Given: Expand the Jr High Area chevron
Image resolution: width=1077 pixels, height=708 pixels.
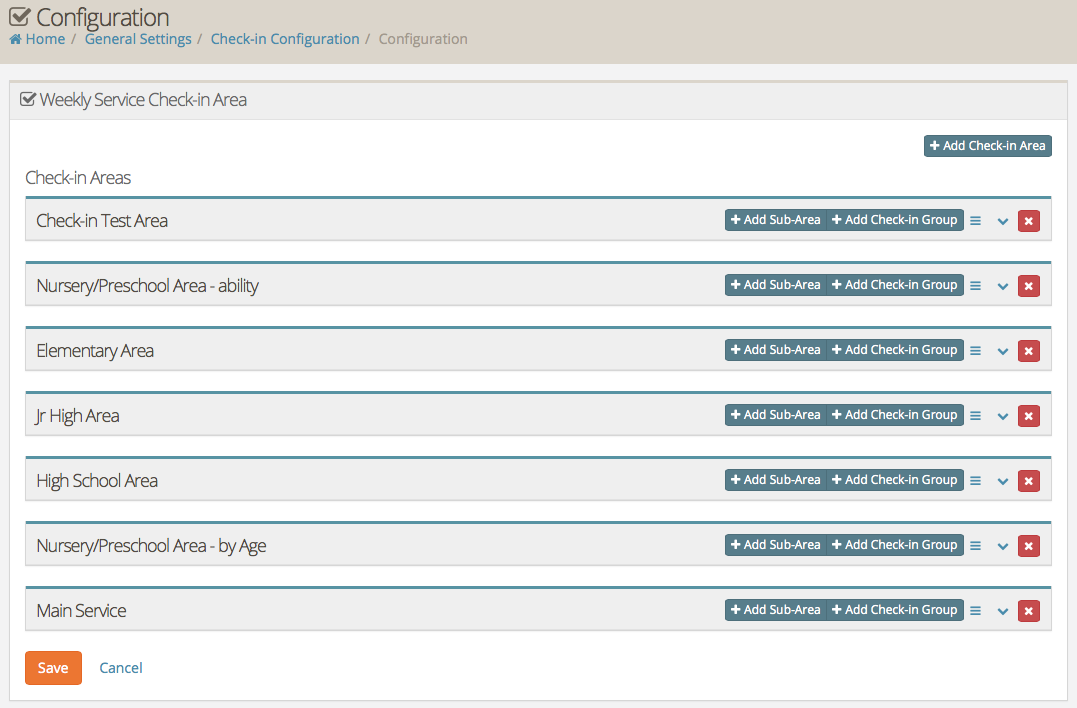Looking at the screenshot, I should (x=1002, y=416).
